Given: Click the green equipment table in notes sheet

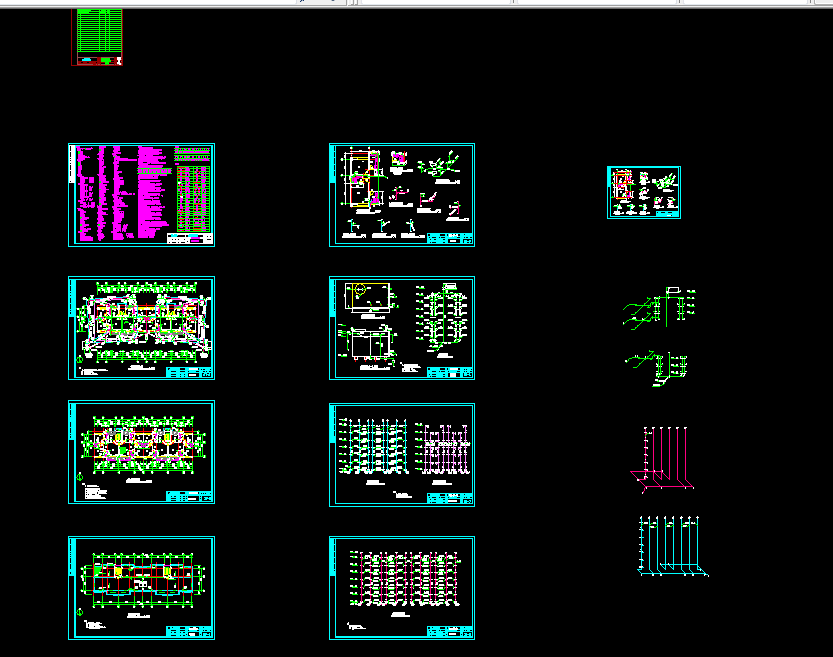Looking at the screenshot, I should coord(193,199).
